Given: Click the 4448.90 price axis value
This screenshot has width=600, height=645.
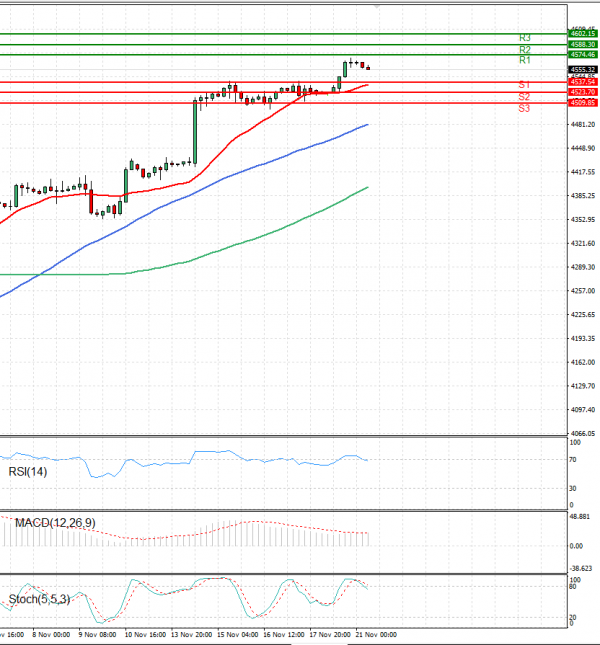Looking at the screenshot, I should coord(583,148).
